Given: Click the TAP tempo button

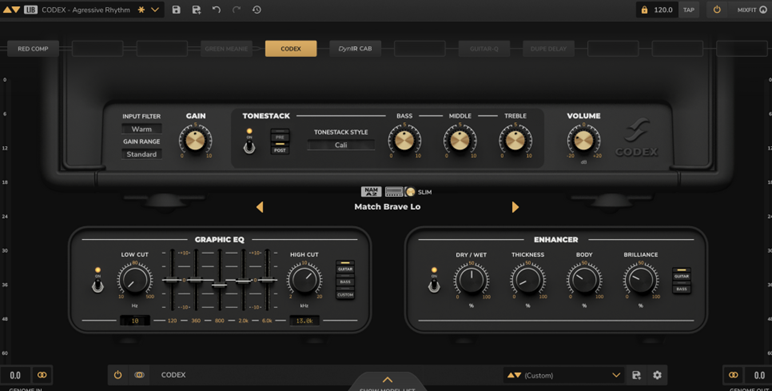Looking at the screenshot, I should click(688, 10).
